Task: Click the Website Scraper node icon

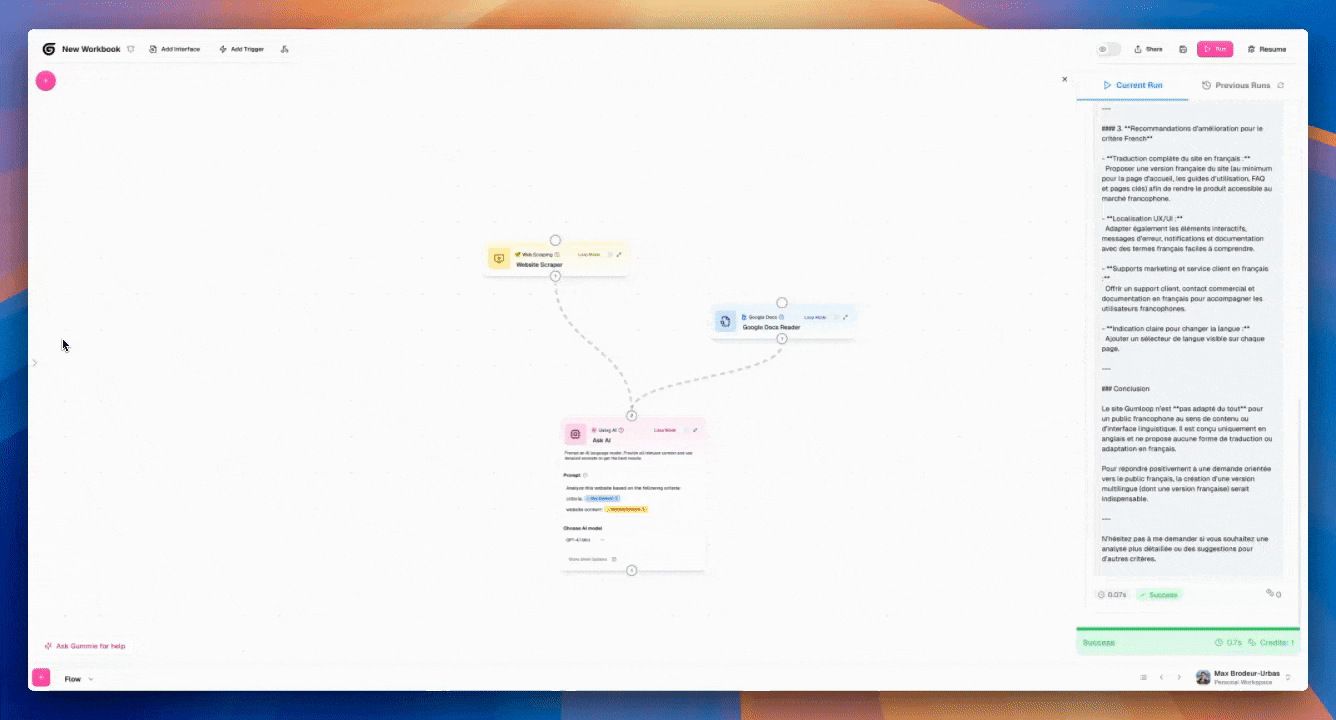Action: click(x=499, y=259)
